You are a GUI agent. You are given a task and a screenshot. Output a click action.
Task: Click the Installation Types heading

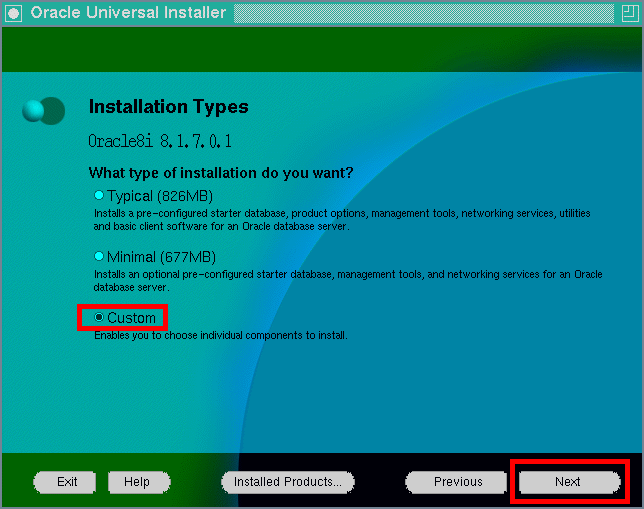click(x=168, y=107)
